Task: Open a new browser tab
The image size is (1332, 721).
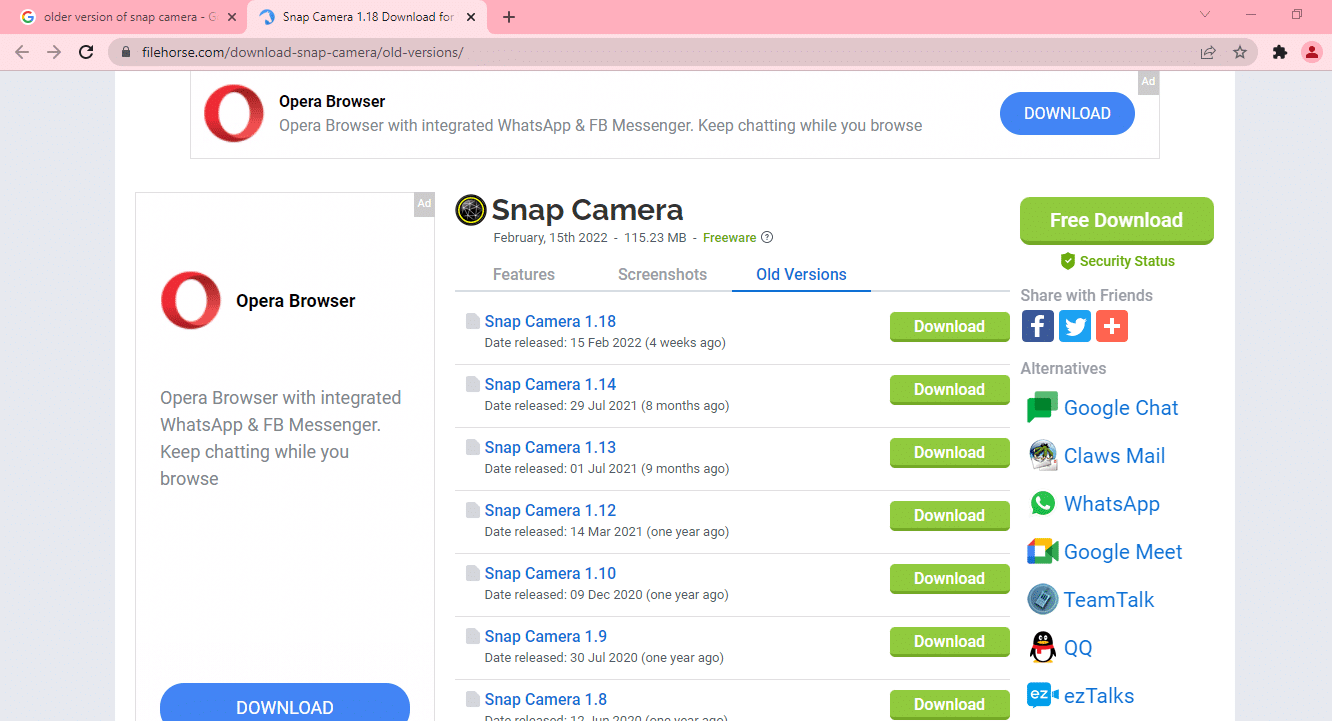Action: click(509, 17)
